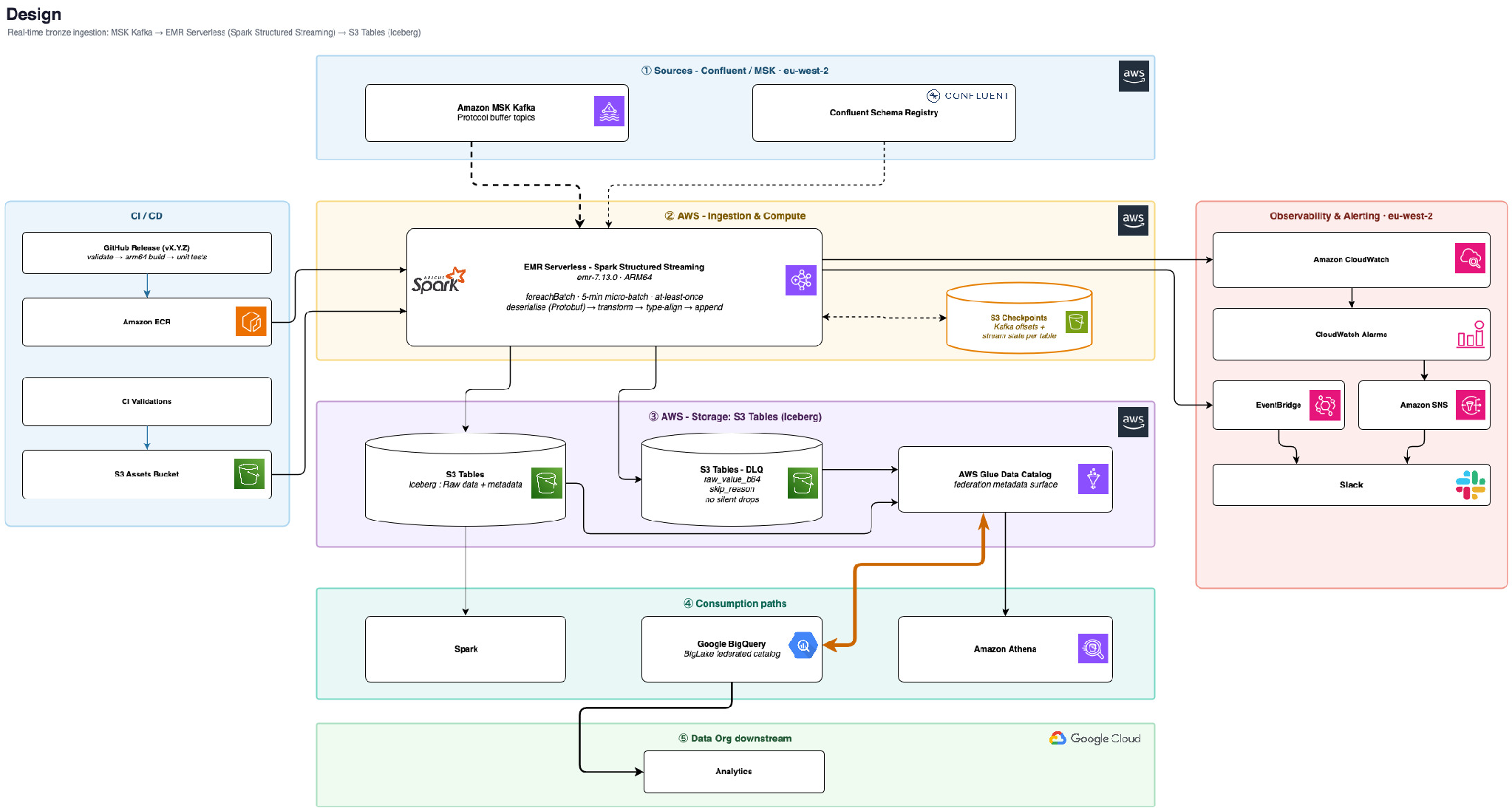Click the 'Iceberg : Raw data + metadata' text
The image size is (1512, 811).
point(466,485)
